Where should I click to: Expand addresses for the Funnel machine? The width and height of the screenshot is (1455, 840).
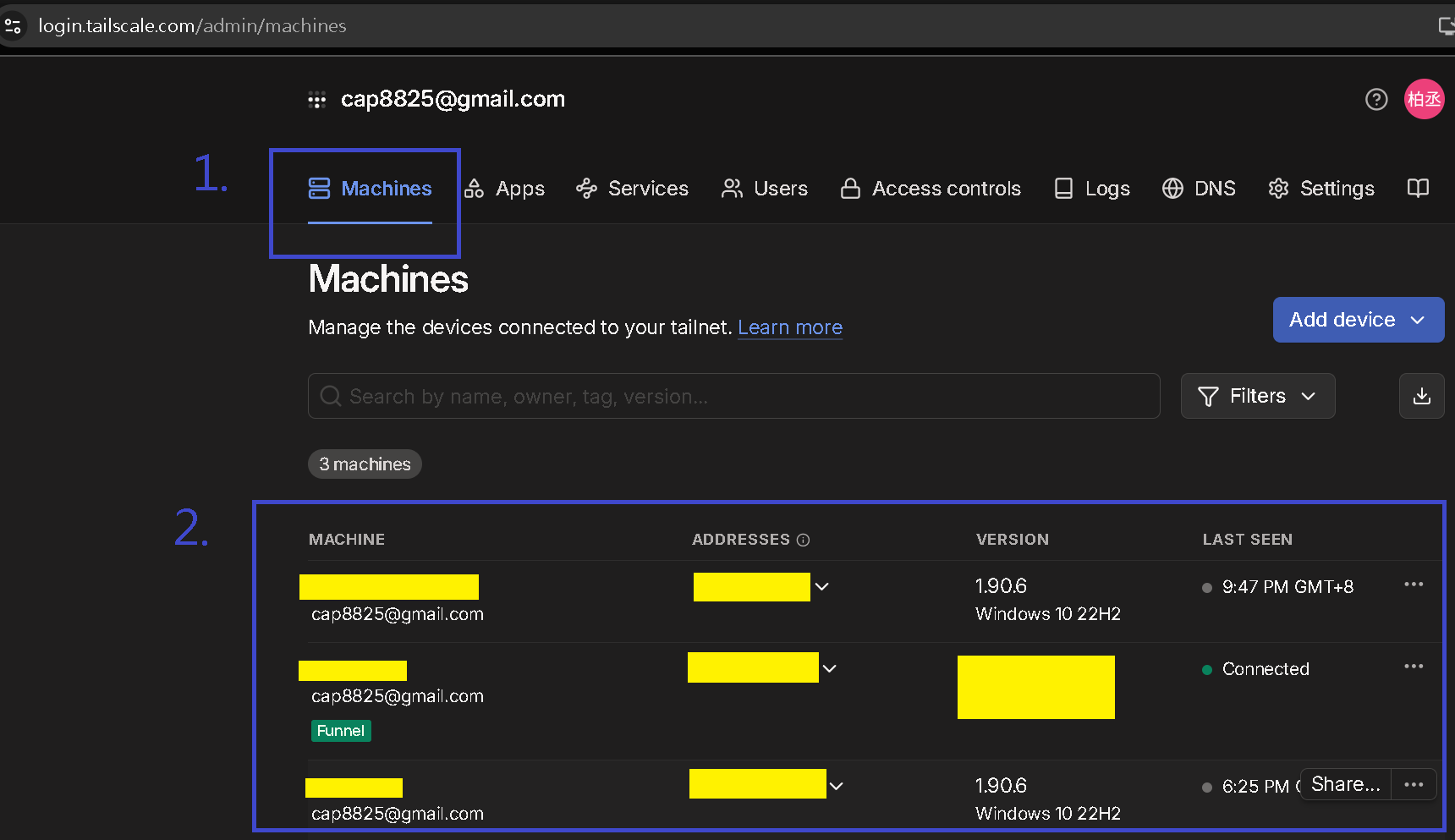click(830, 668)
